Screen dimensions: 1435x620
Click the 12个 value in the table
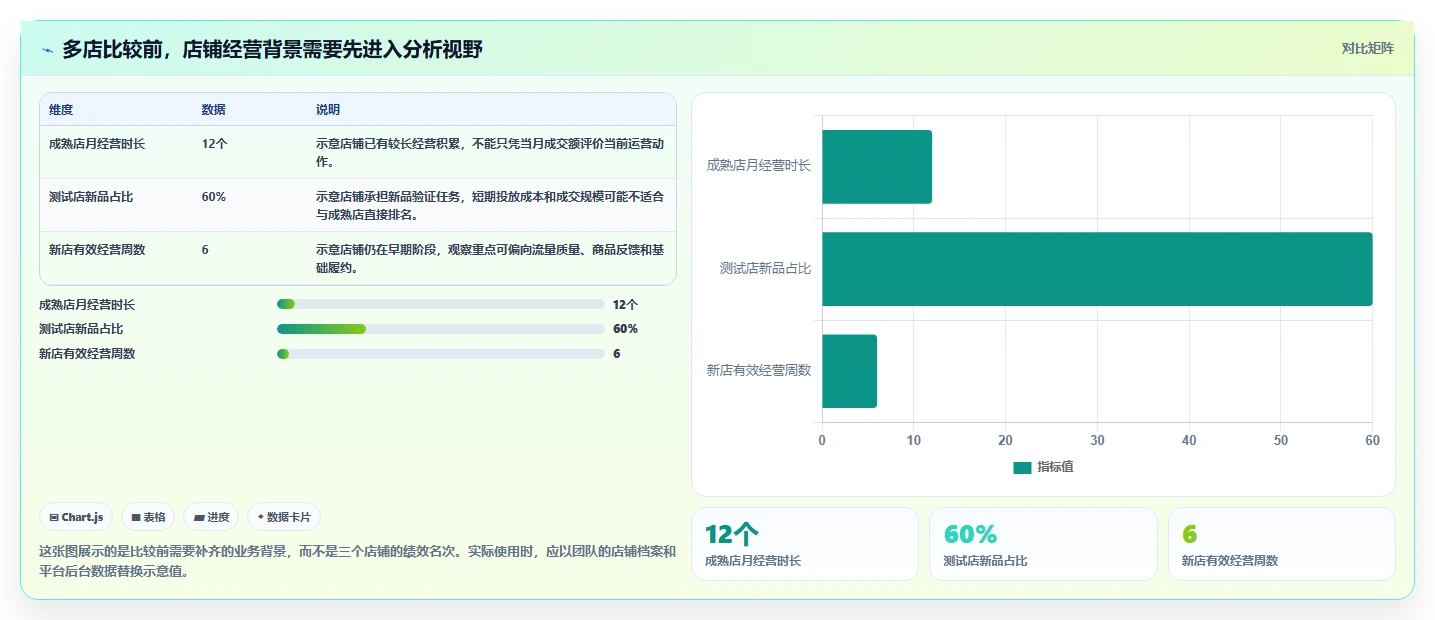tap(215, 144)
